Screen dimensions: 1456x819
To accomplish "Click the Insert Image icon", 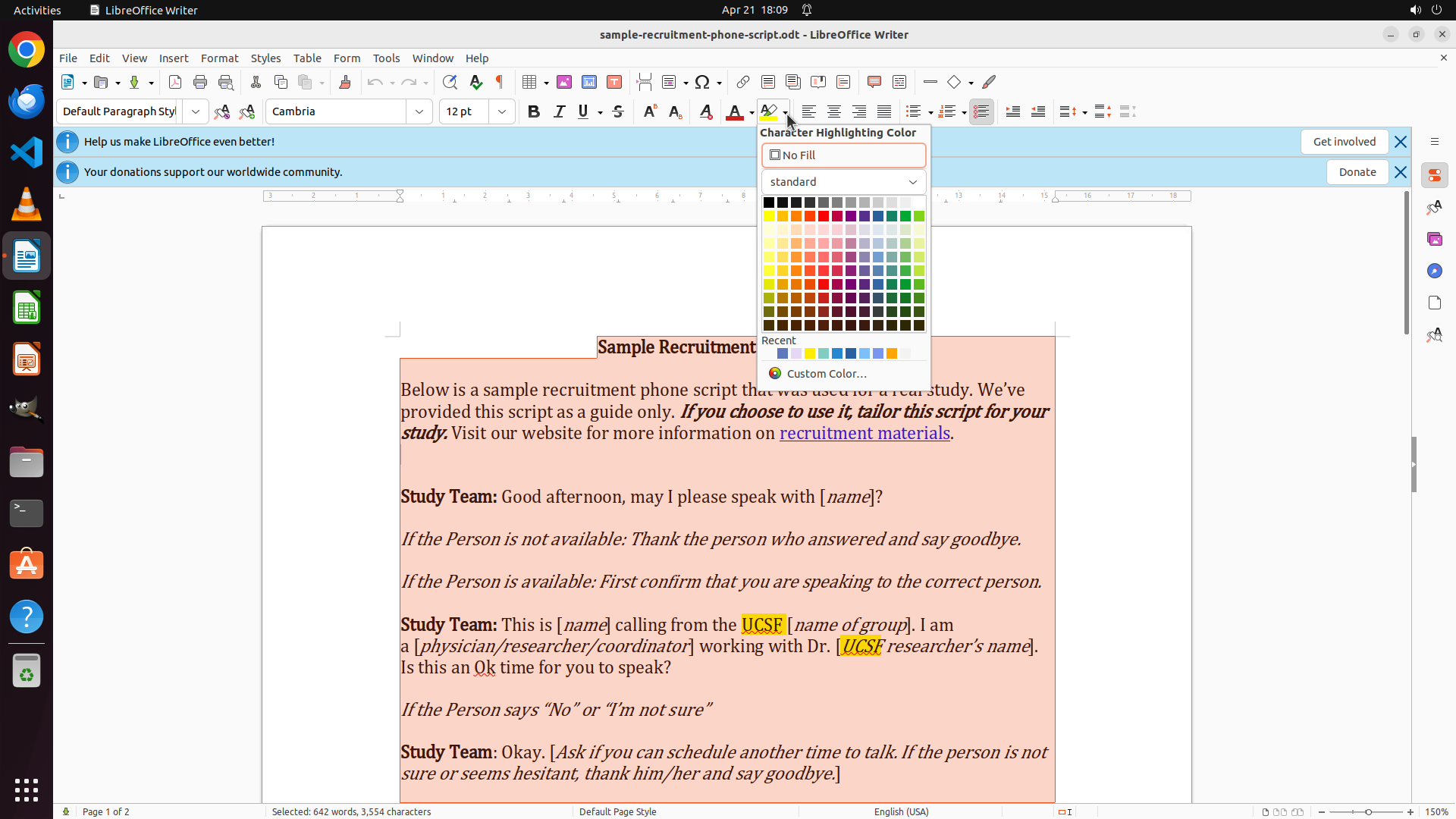I will pos(564,82).
